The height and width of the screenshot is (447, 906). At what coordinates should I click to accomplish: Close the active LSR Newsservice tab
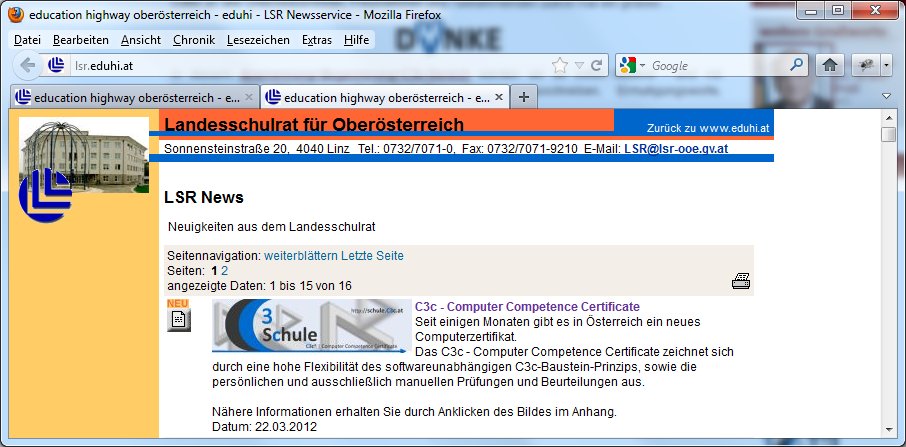click(x=497, y=98)
